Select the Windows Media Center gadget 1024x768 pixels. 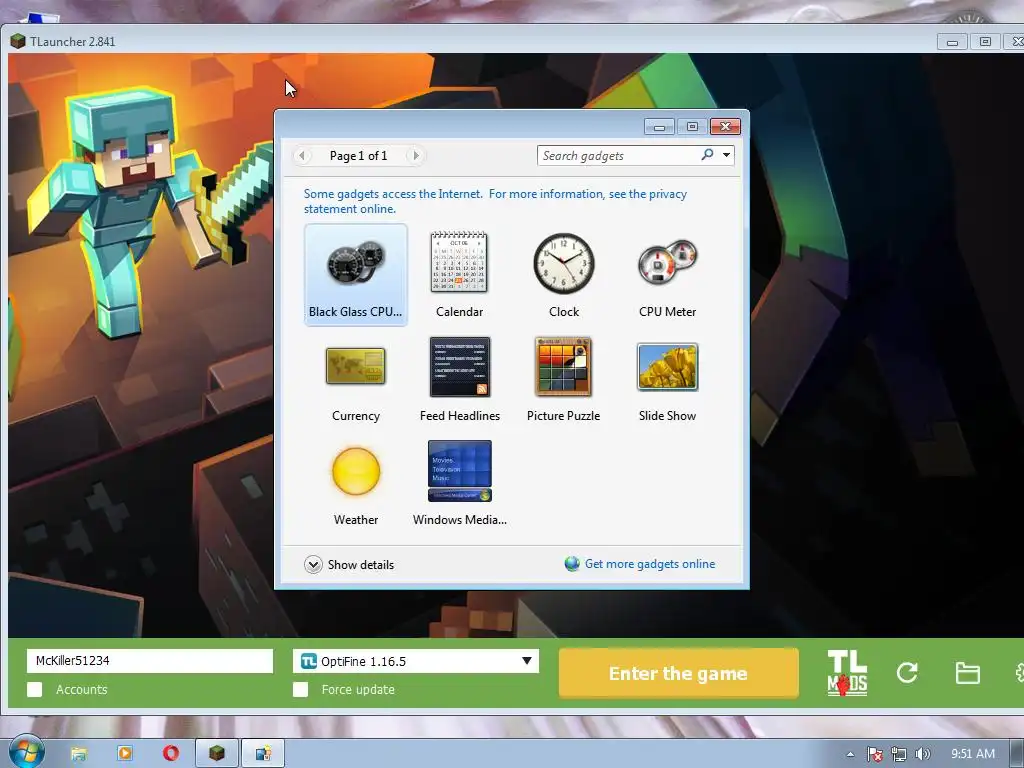click(459, 483)
